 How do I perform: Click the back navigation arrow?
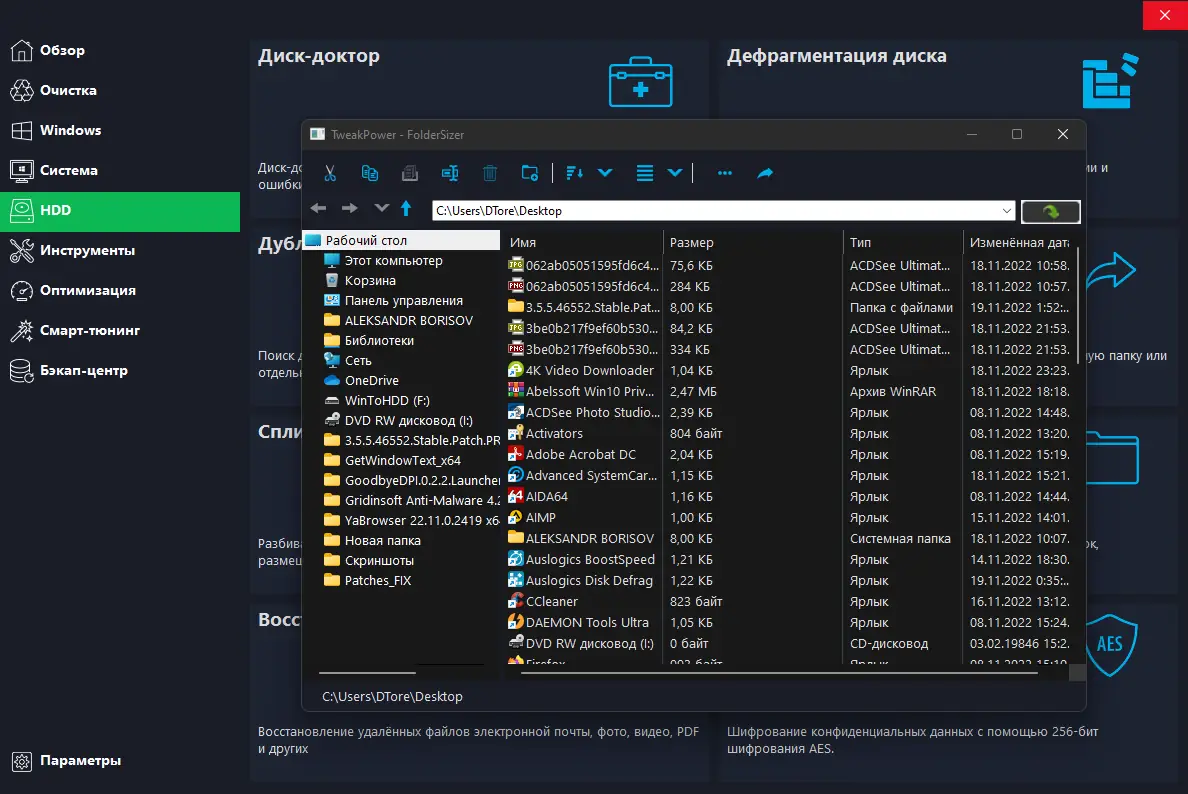coord(317,210)
